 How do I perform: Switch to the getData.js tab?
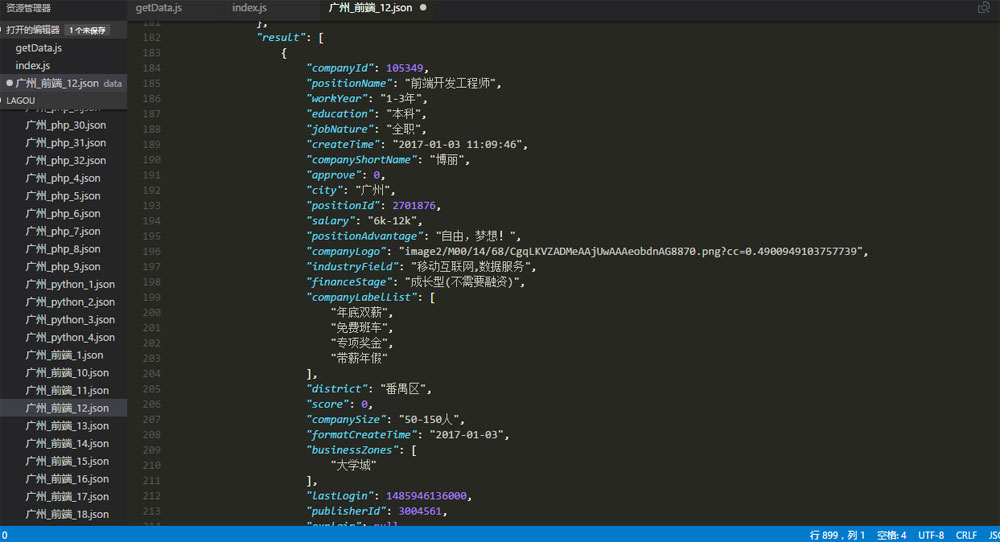(x=159, y=8)
